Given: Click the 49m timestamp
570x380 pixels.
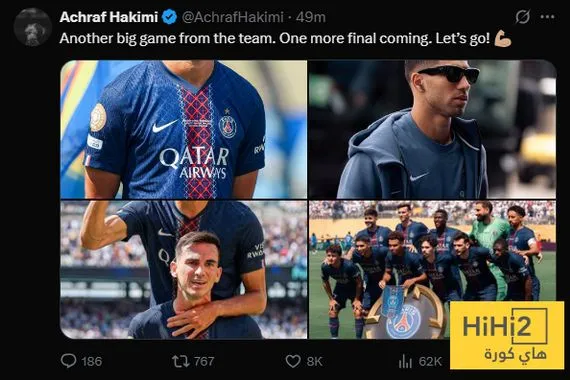Looking at the screenshot, I should (310, 17).
